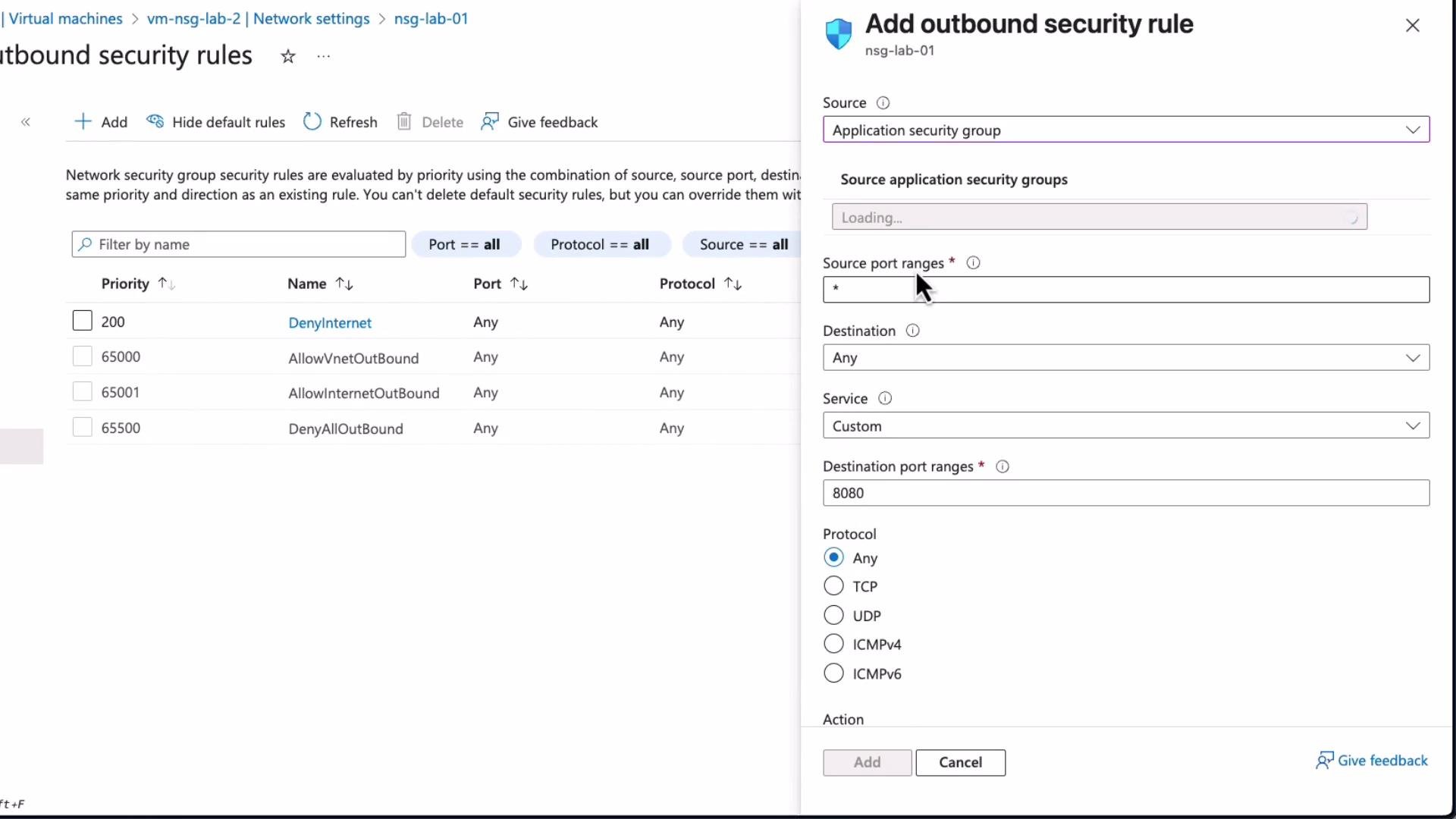Open Source application security groups dropdown
The height and width of the screenshot is (819, 1456).
click(1100, 217)
